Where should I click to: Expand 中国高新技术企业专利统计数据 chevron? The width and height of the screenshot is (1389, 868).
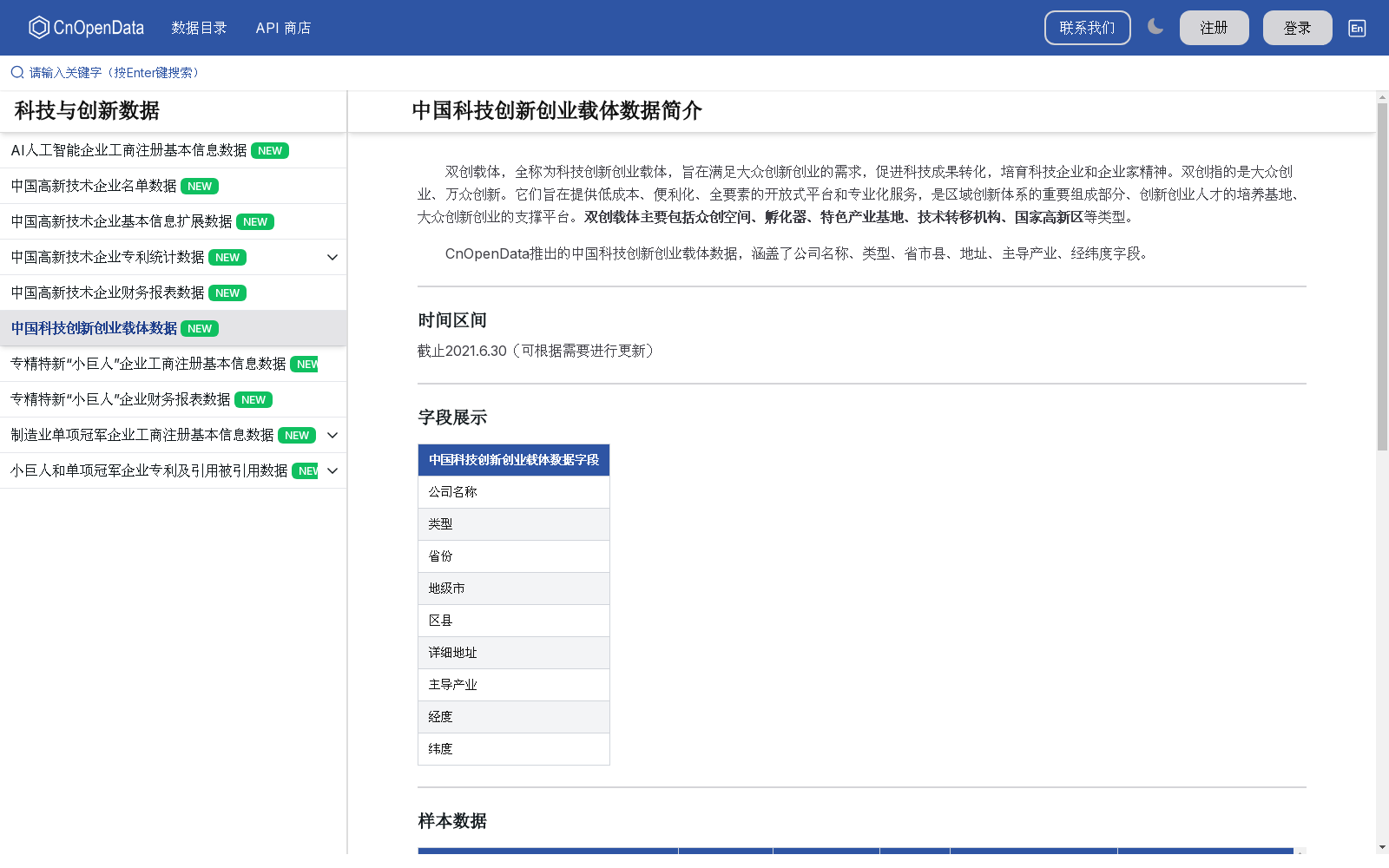click(x=332, y=257)
